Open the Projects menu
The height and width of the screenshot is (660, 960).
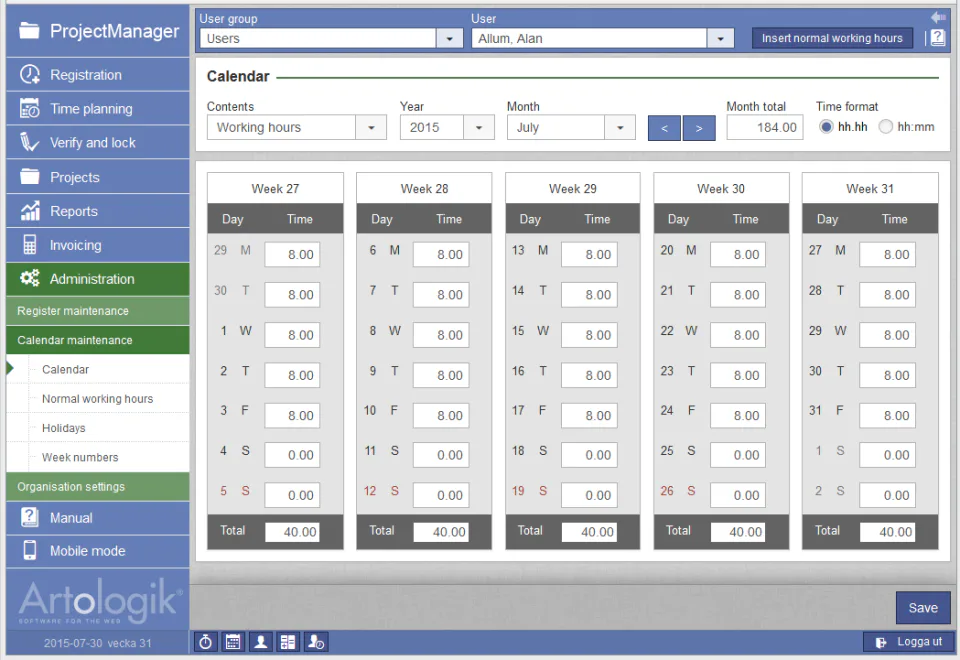pyautogui.click(x=98, y=176)
